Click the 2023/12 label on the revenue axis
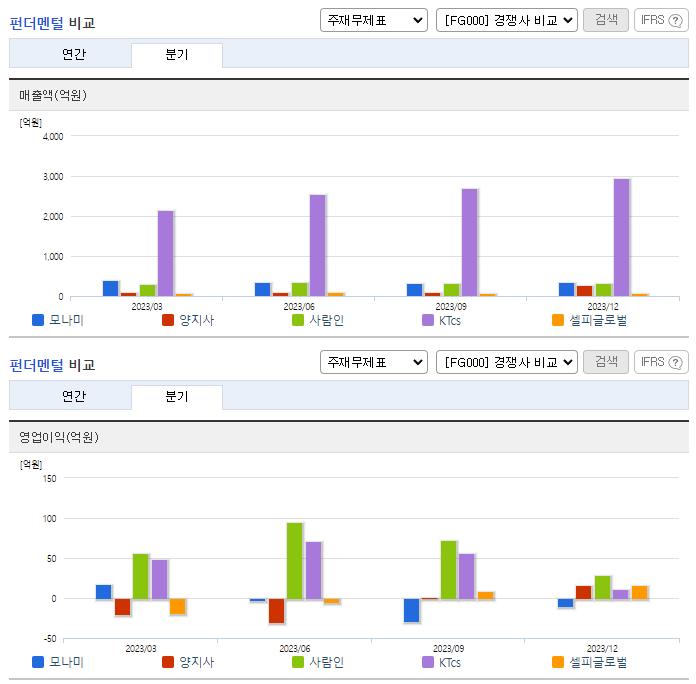The image size is (696, 684). click(603, 306)
